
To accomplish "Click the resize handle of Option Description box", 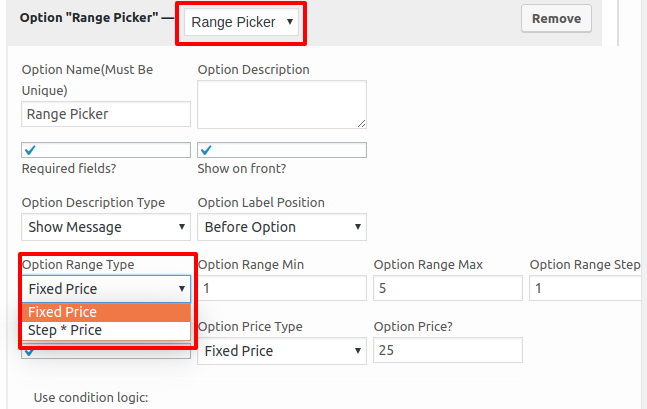I will pos(361,123).
